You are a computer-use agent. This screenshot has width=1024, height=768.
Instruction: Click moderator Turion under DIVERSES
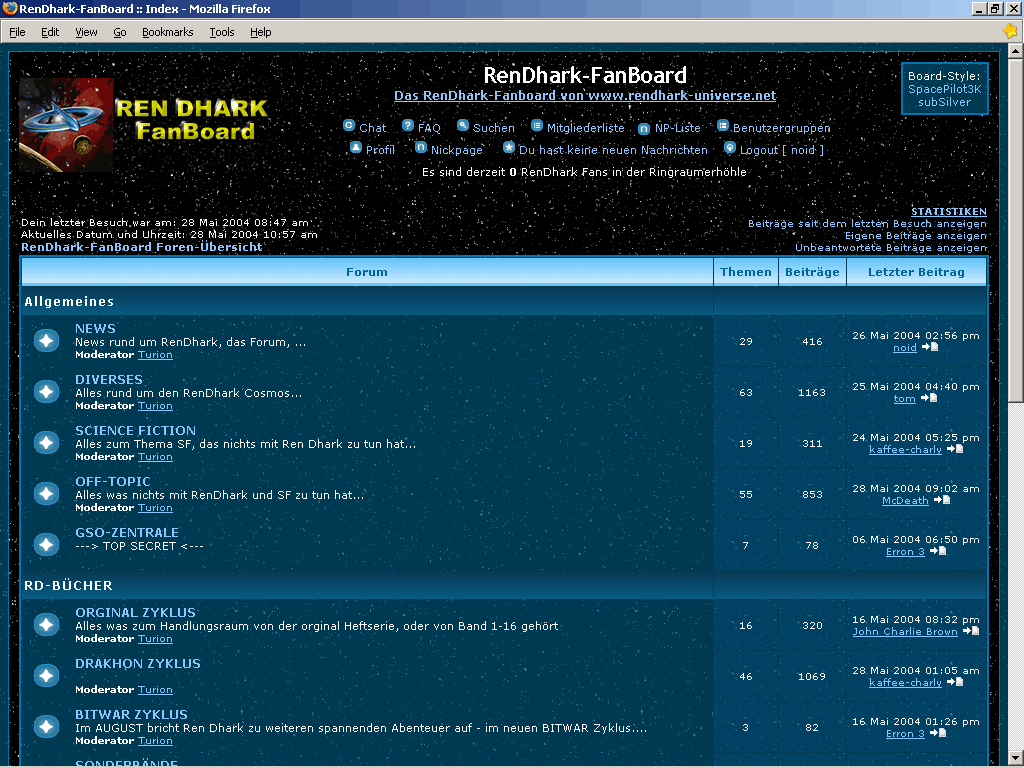(155, 405)
